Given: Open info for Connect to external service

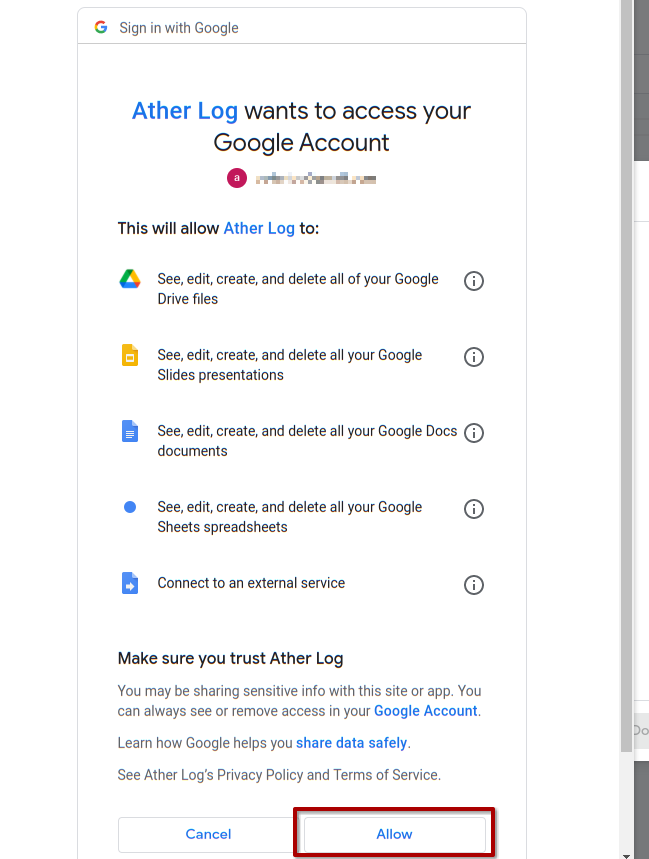Looking at the screenshot, I should (x=474, y=585).
